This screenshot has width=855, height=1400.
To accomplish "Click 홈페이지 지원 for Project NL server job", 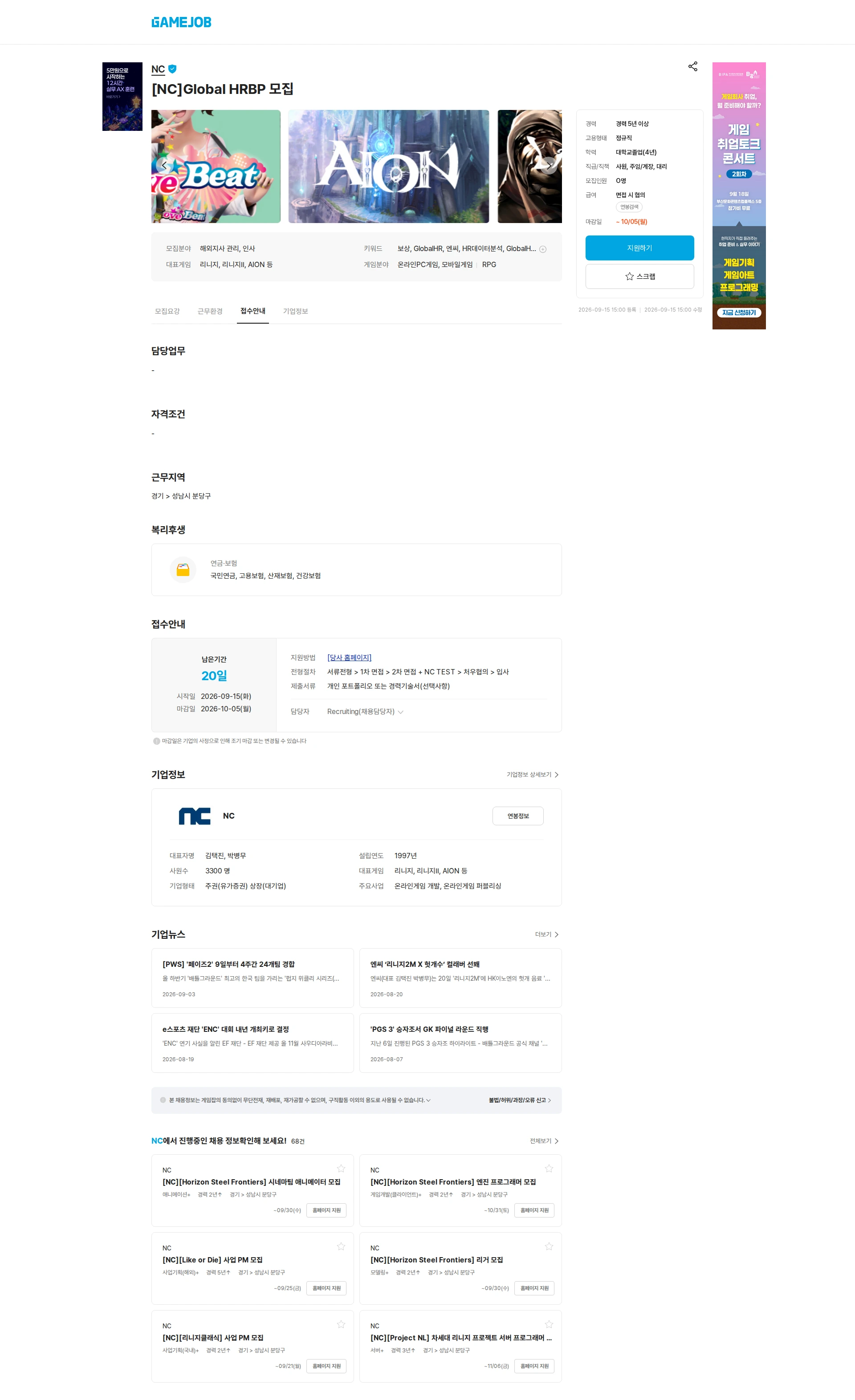I will pyautogui.click(x=534, y=1366).
